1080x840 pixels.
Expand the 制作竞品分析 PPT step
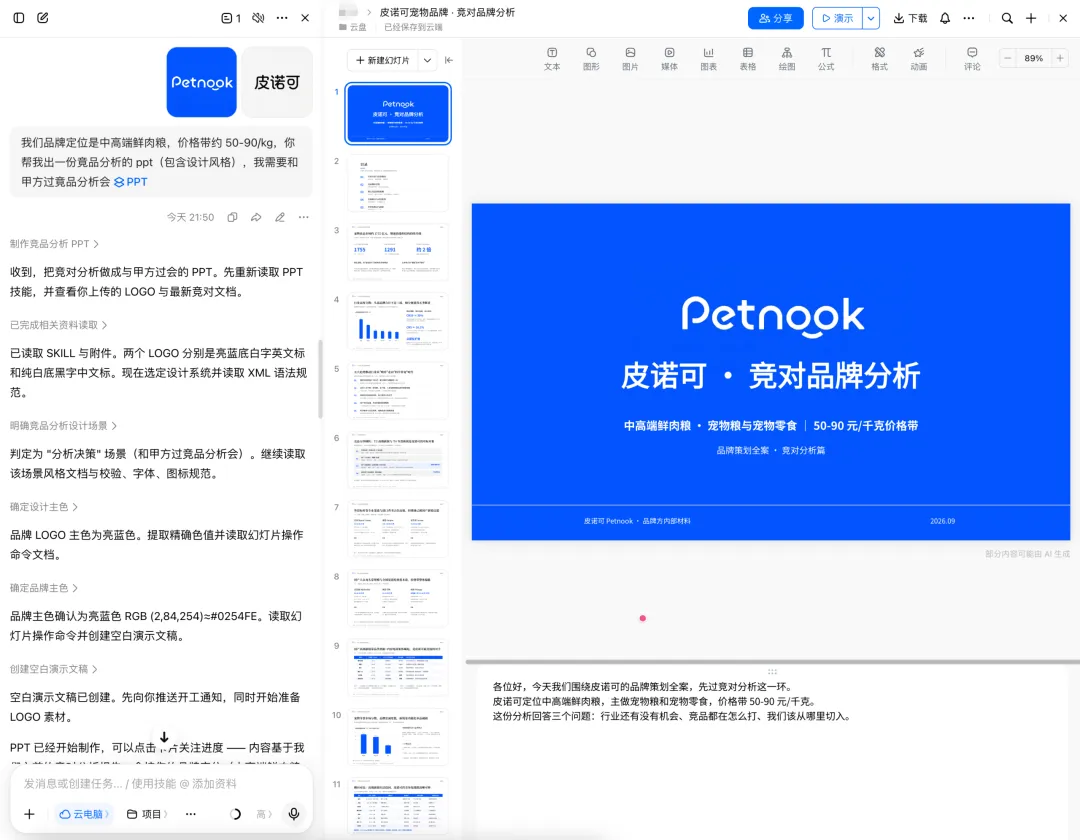pos(54,244)
